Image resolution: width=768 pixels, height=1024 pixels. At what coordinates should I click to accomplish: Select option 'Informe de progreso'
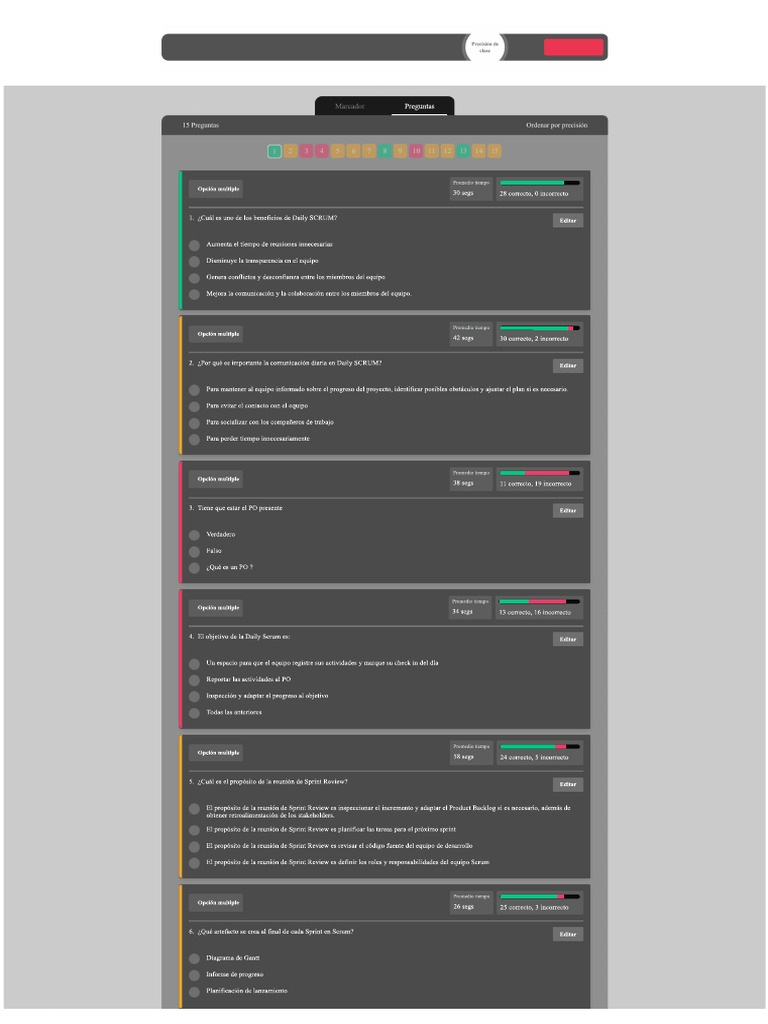(x=194, y=975)
